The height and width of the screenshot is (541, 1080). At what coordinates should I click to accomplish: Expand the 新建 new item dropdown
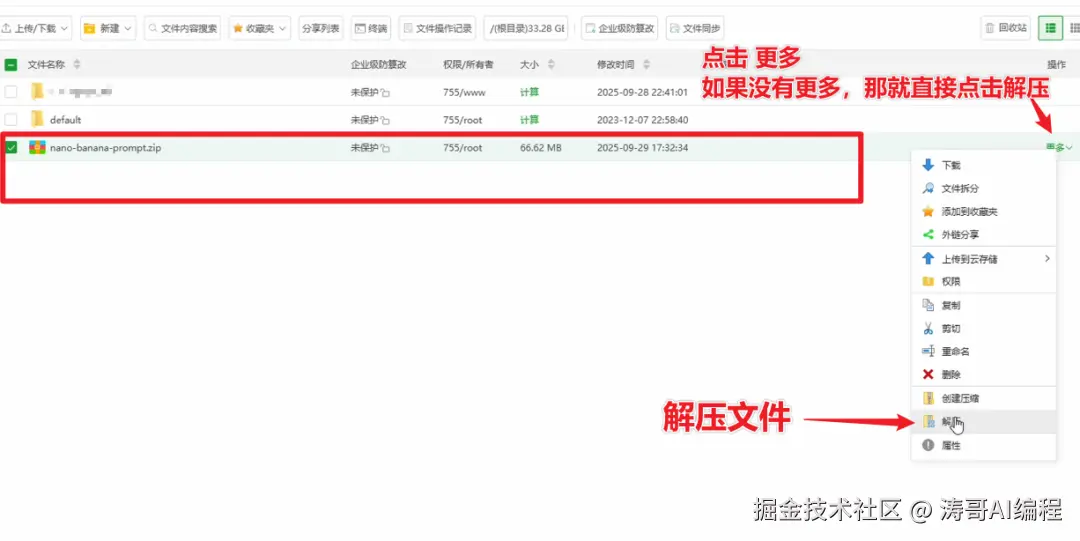point(107,28)
